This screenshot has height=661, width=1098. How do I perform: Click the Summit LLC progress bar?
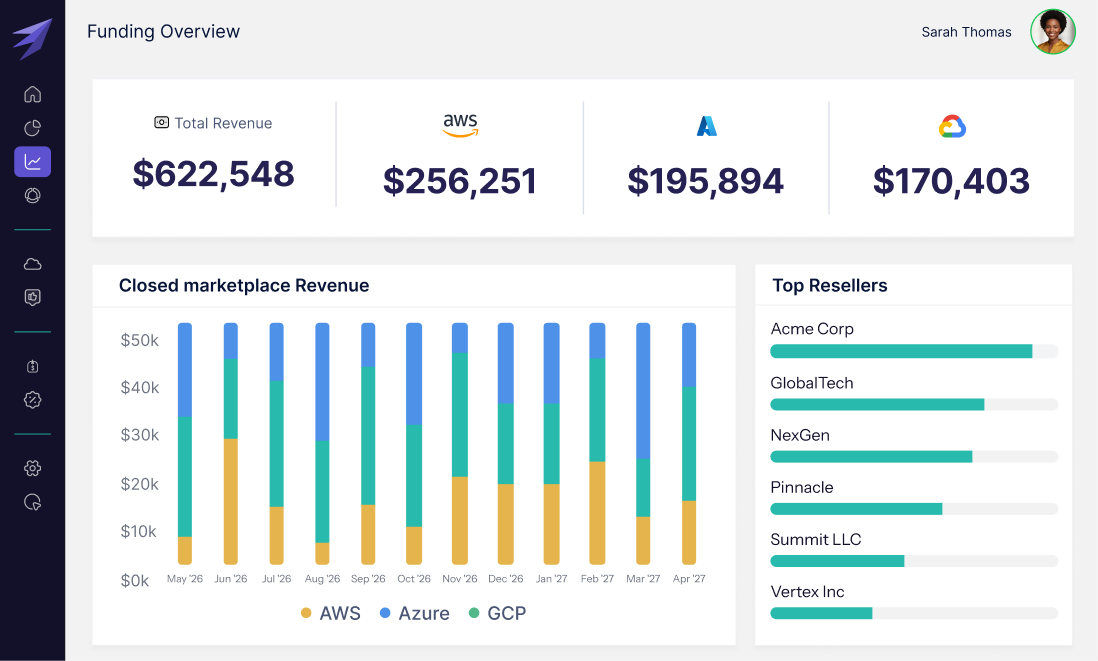coord(914,561)
